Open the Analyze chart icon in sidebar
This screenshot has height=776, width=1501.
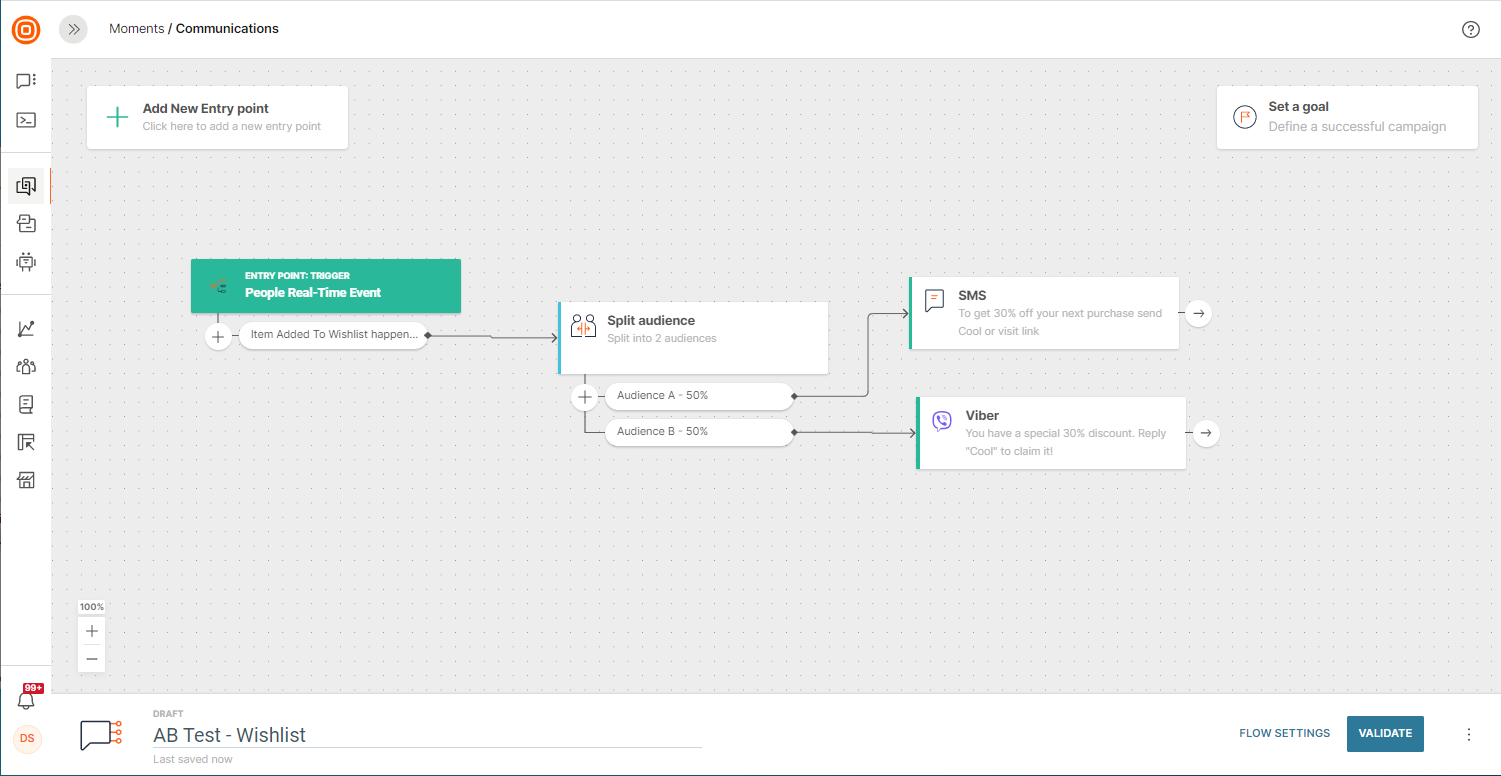(26, 328)
